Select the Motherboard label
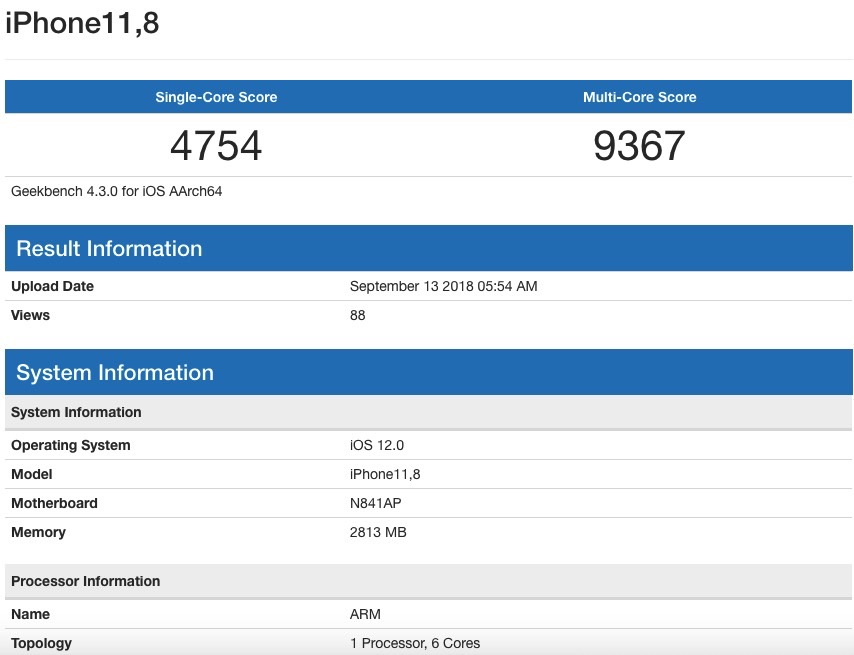The image size is (854, 655). 54,503
